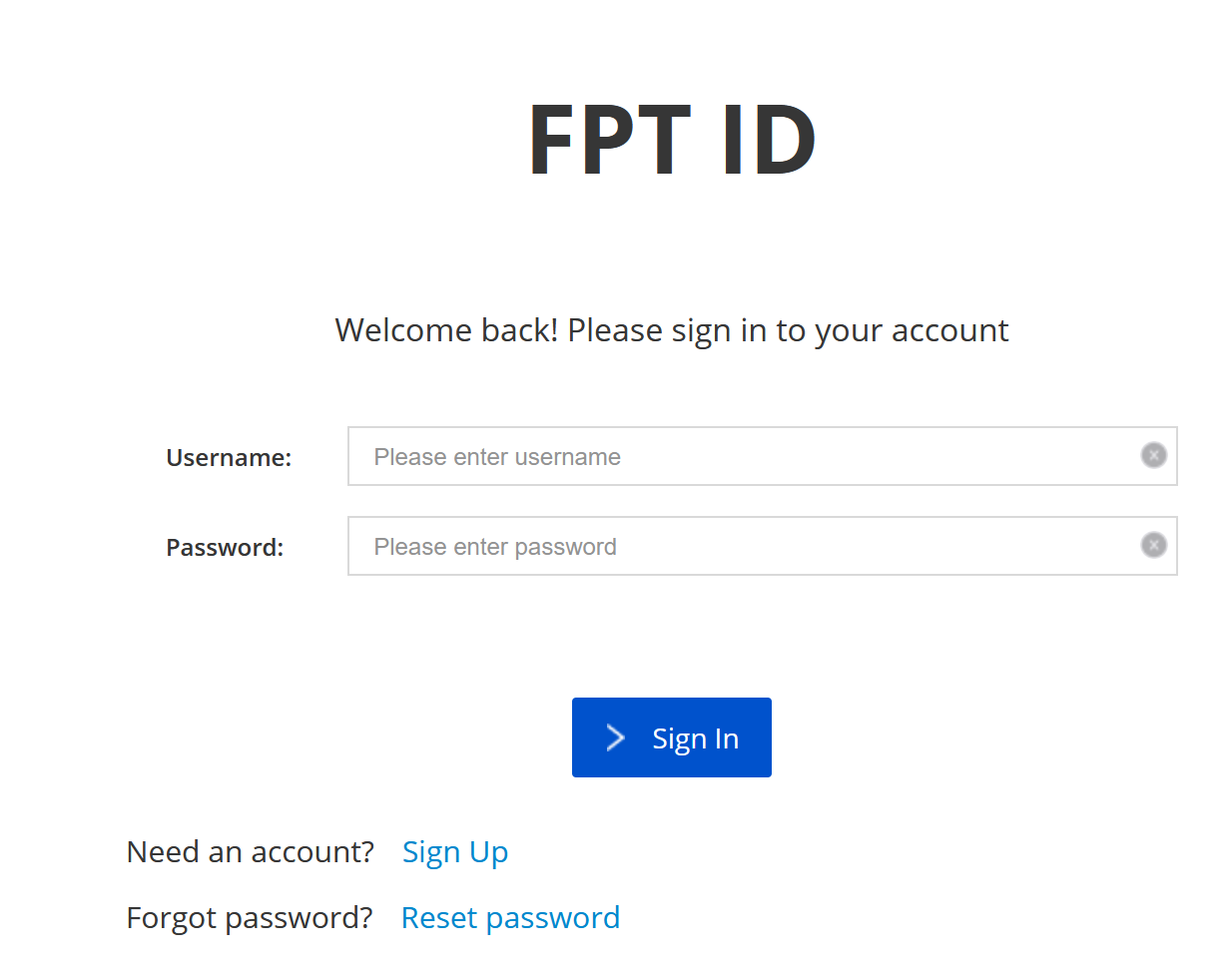Click the word 'ID' in the heading
This screenshot has height=973, width=1232.
point(769,141)
